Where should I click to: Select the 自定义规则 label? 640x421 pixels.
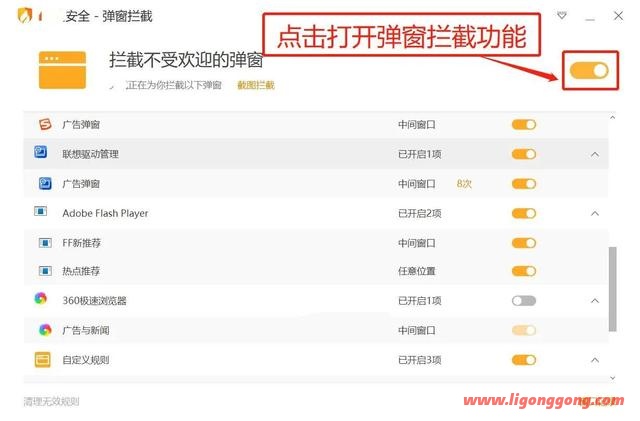86,360
